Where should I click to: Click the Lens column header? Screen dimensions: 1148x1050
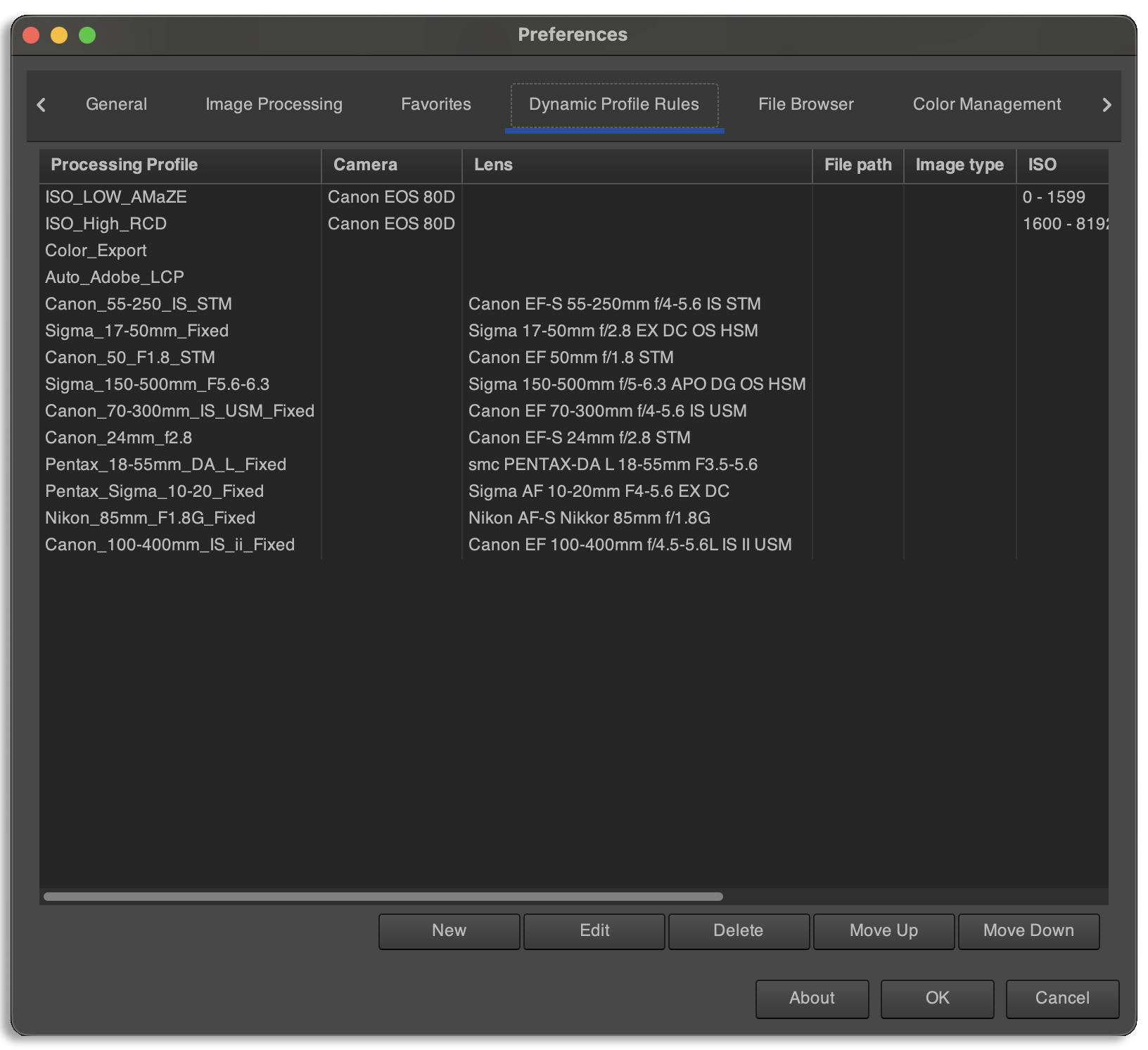(x=637, y=165)
